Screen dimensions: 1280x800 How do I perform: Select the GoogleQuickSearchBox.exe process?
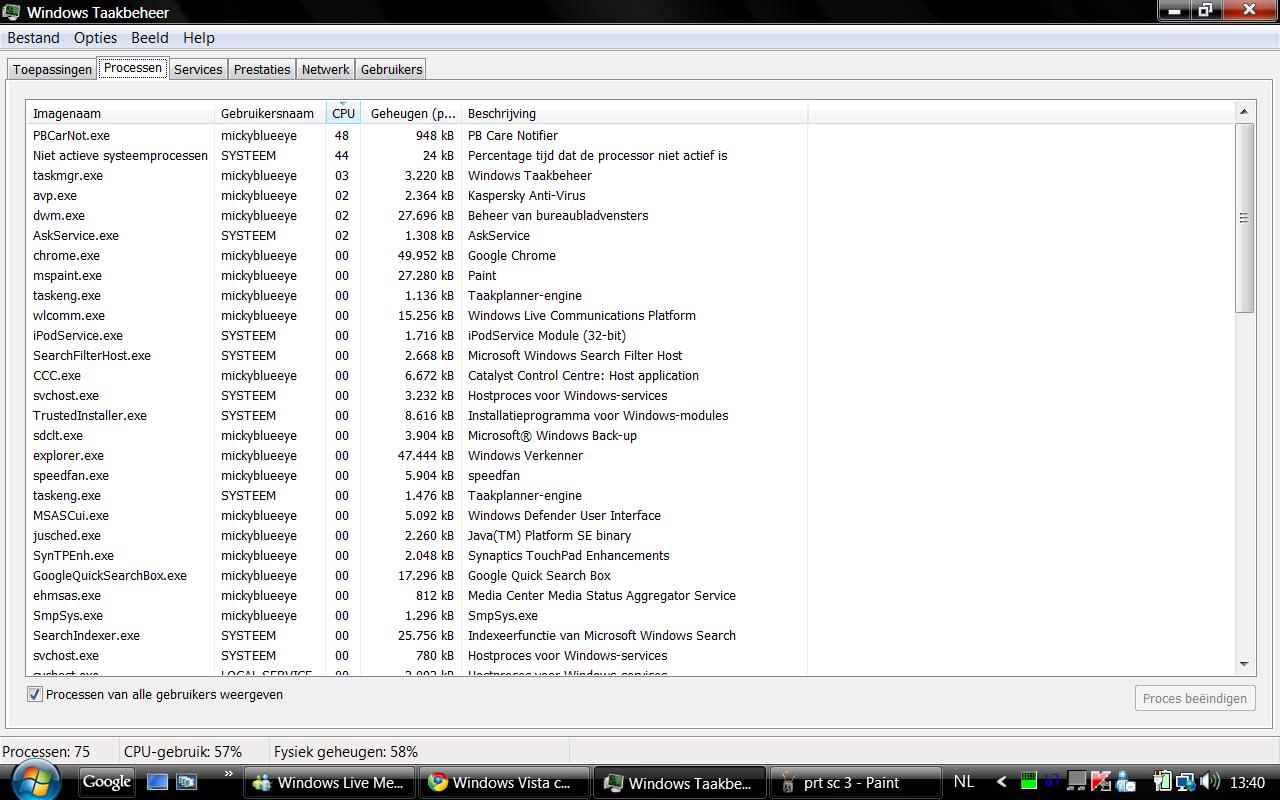coord(417,575)
